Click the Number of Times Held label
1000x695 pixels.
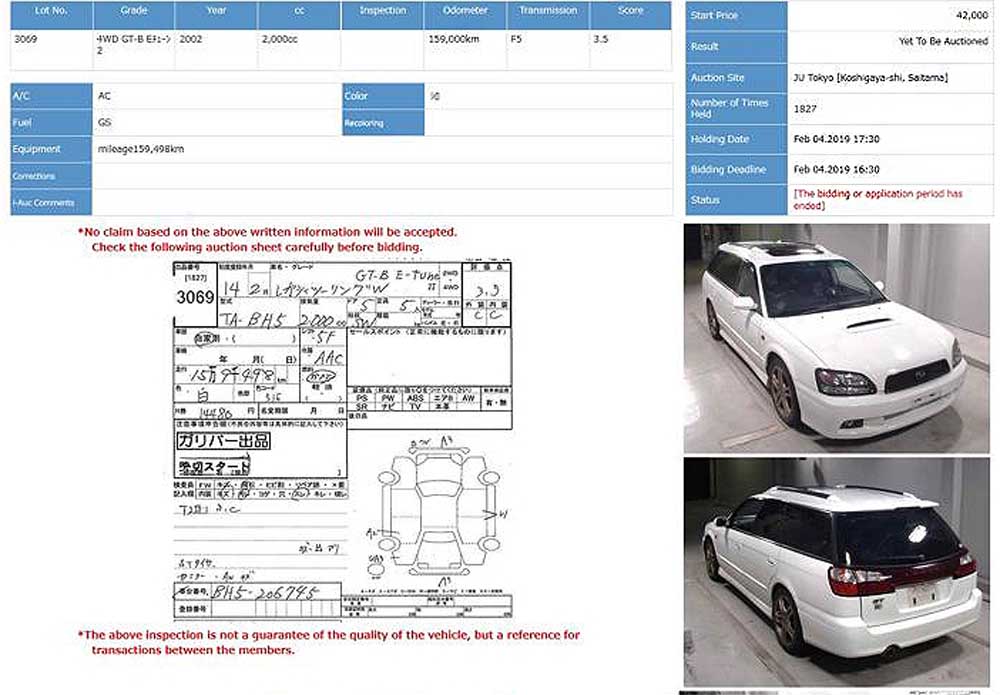point(737,108)
